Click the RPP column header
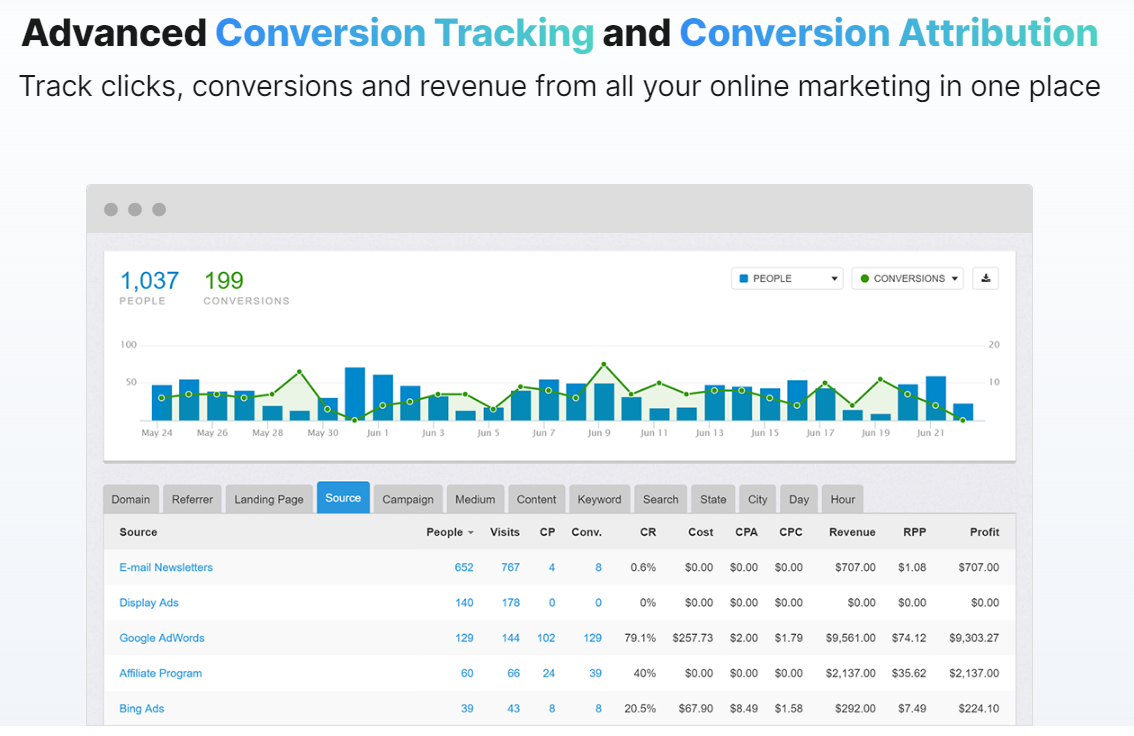Image resolution: width=1134 pixels, height=736 pixels. coord(915,532)
